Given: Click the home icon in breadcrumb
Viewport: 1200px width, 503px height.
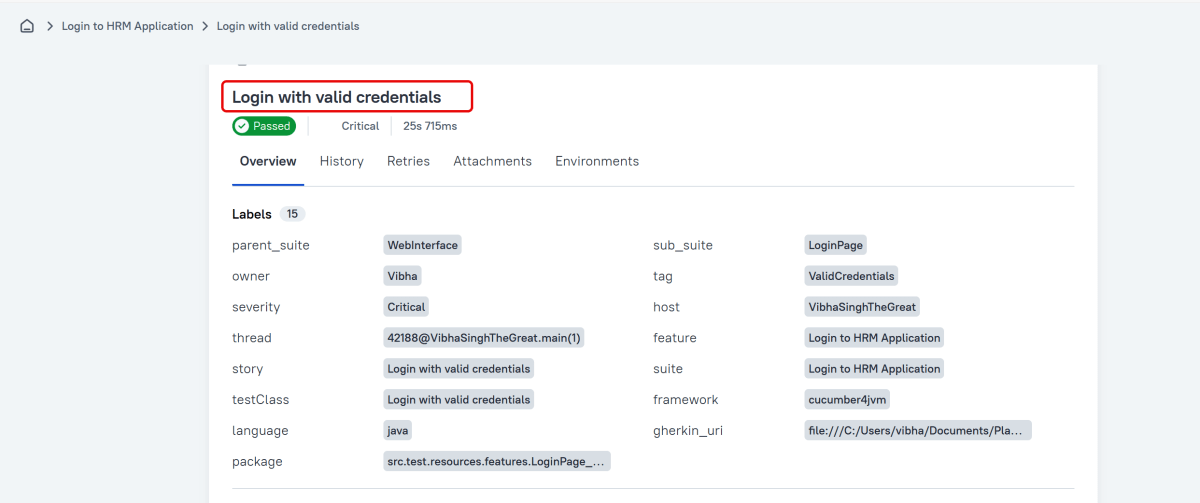Looking at the screenshot, I should coord(27,26).
